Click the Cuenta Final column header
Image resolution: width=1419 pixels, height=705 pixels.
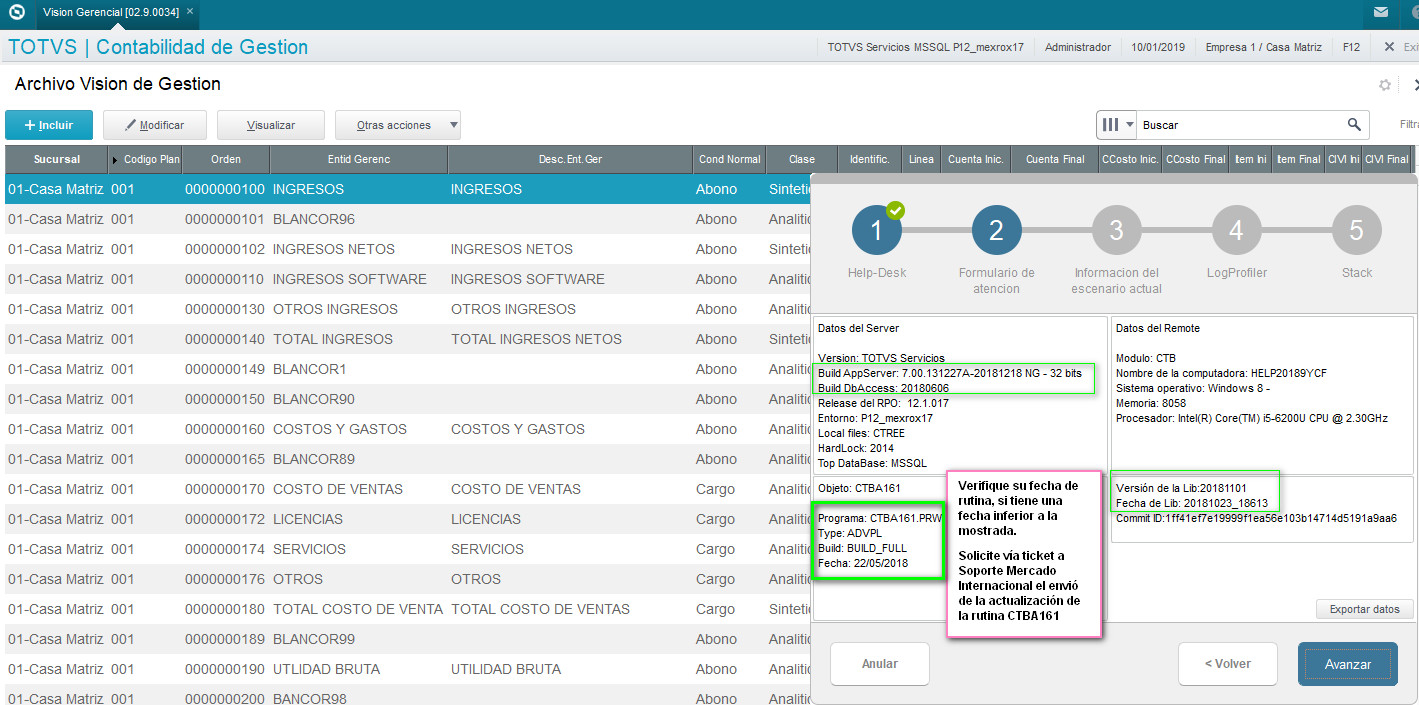(1055, 160)
